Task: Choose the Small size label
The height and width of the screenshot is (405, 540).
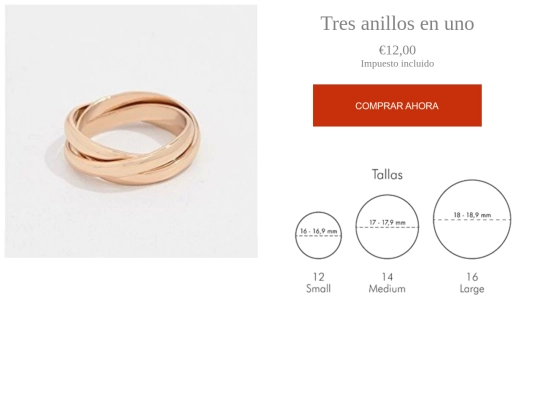Action: pyautogui.click(x=319, y=289)
